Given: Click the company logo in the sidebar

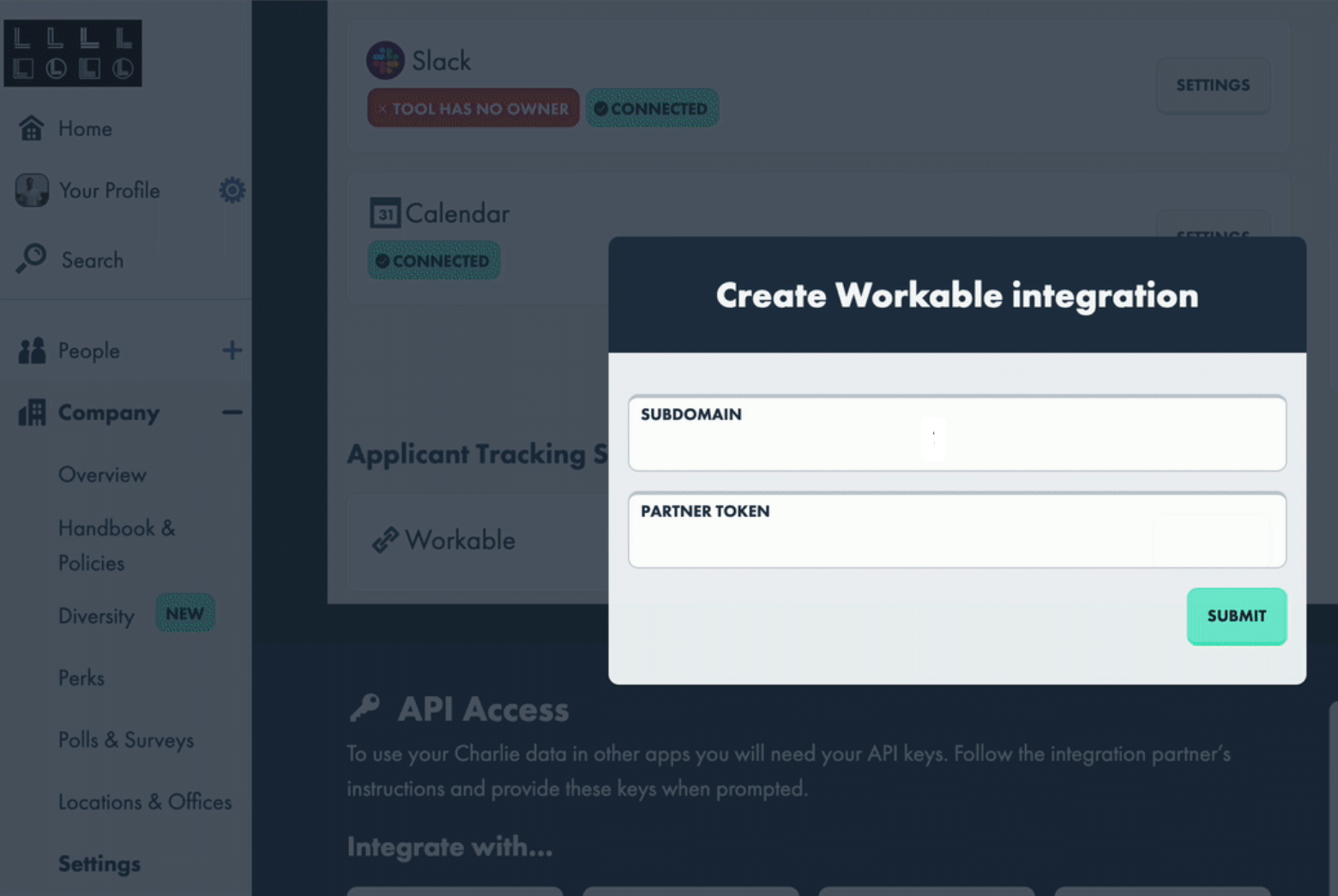Looking at the screenshot, I should [73, 53].
